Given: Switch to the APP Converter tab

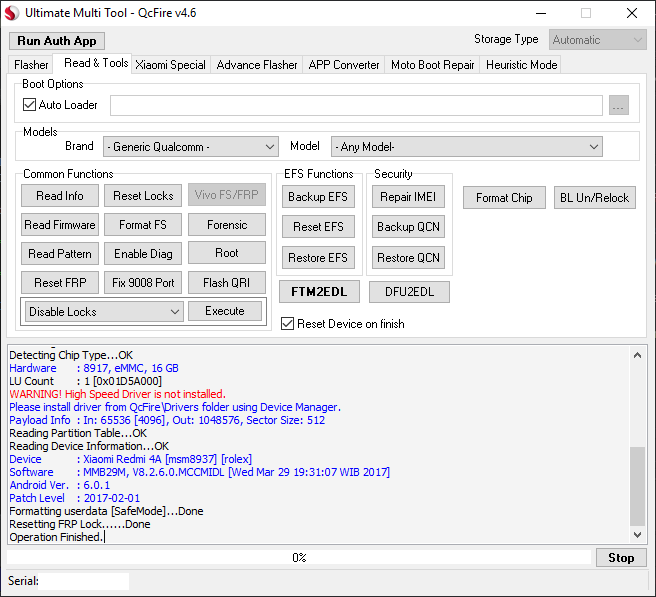Looking at the screenshot, I should (x=344, y=65).
